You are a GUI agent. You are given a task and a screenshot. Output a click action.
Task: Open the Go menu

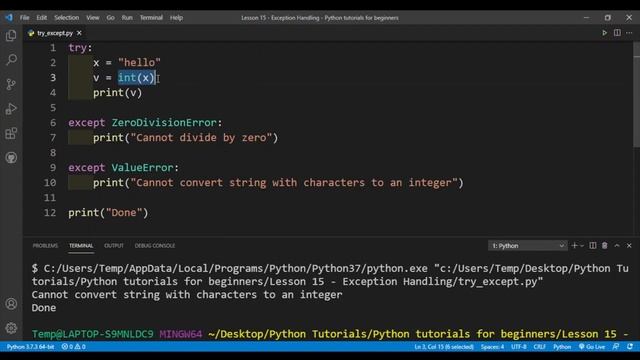(111, 18)
